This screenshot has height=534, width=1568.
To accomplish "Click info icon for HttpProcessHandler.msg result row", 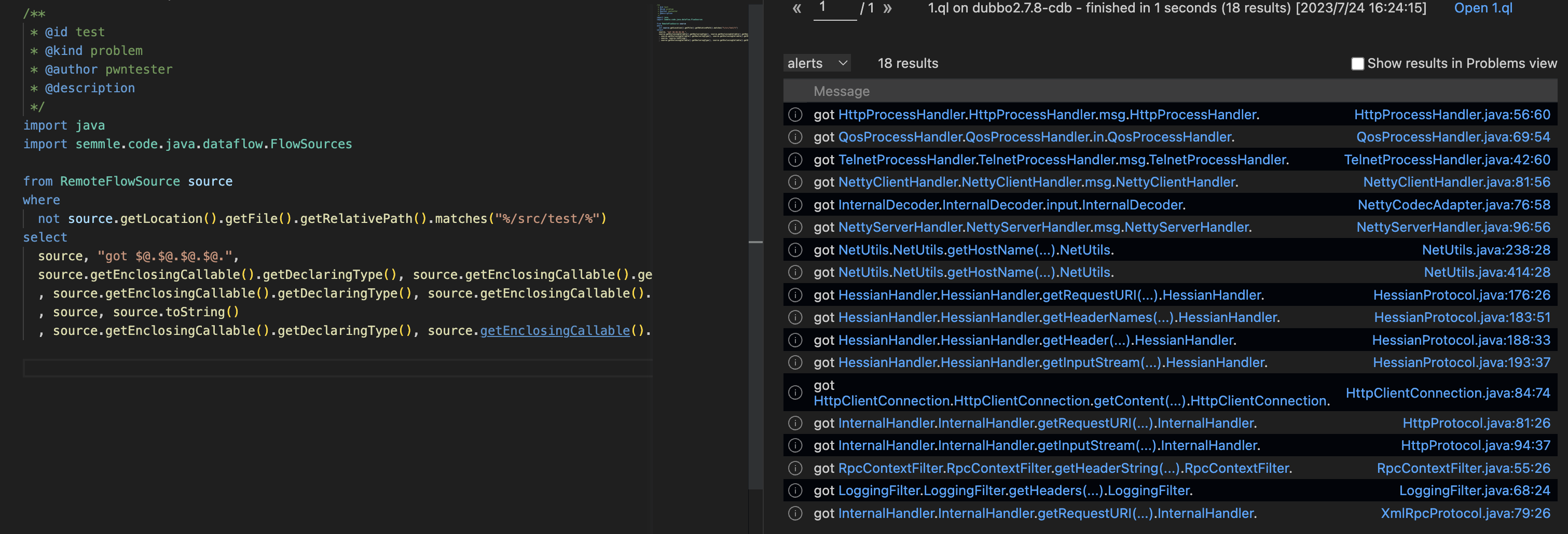I will pos(795,115).
